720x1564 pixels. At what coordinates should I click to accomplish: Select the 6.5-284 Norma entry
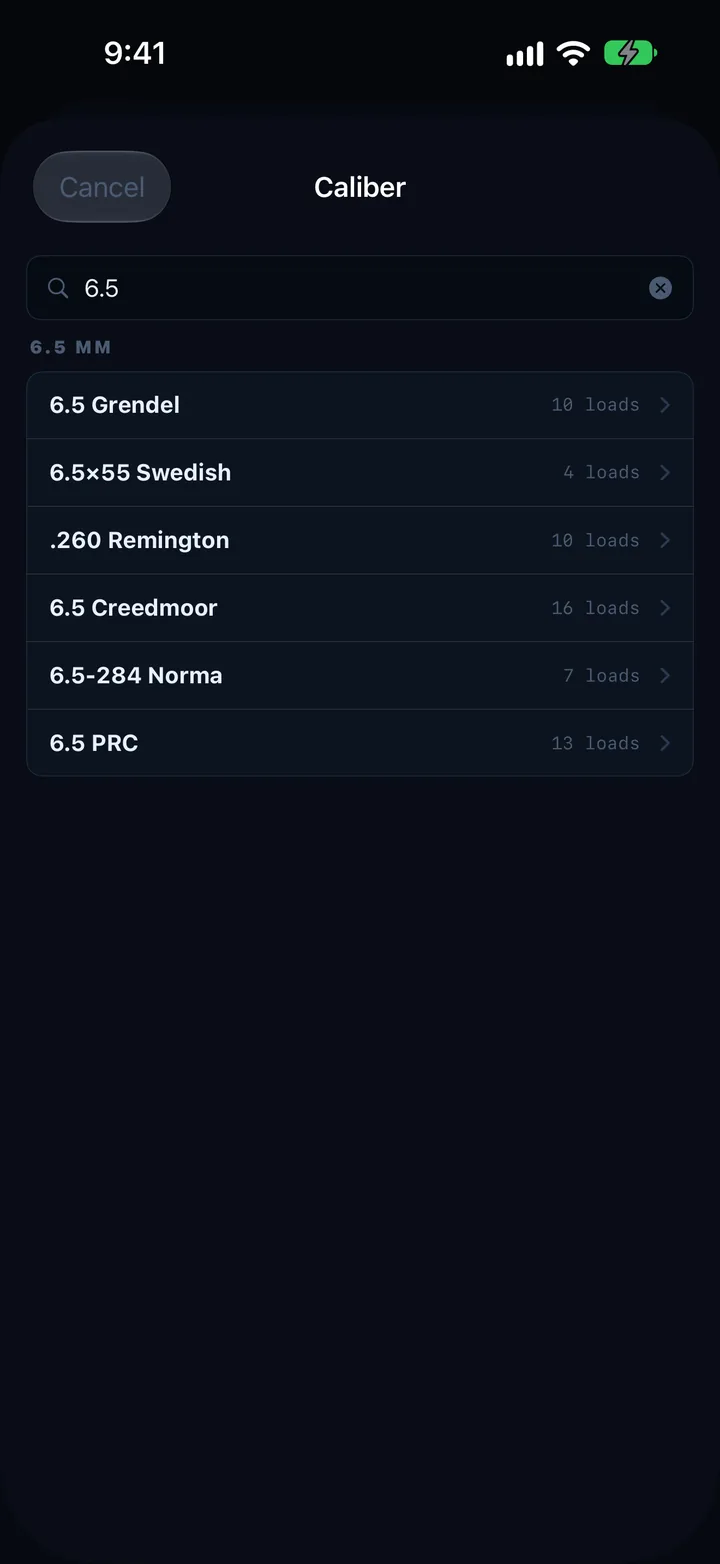tap(360, 675)
